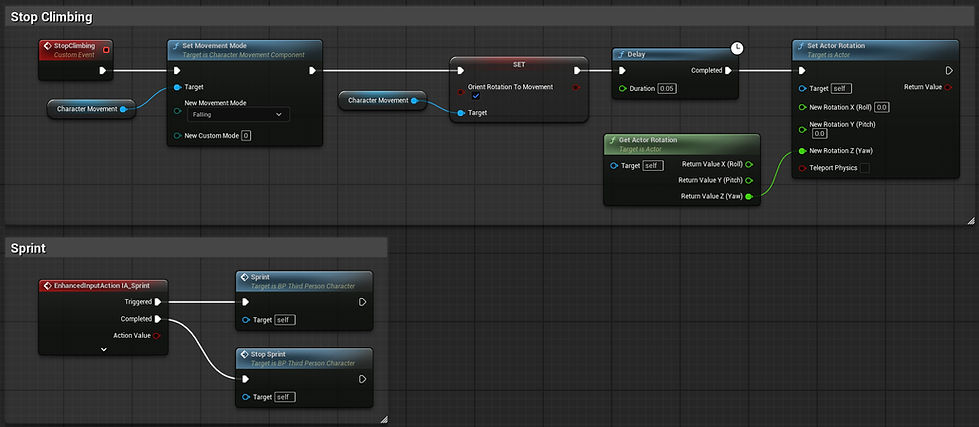Select the EnhancedInputAction IA_Sprint node header
The image size is (979, 427).
103,285
